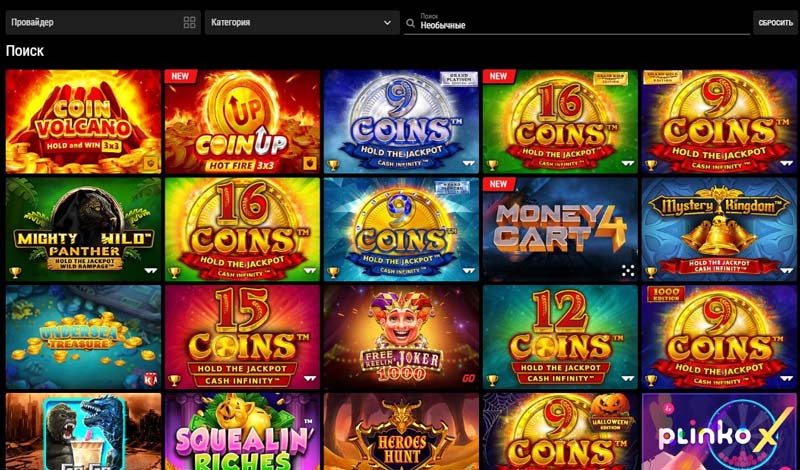Open the Провайдер dropdown
800x470 pixels.
103,22
